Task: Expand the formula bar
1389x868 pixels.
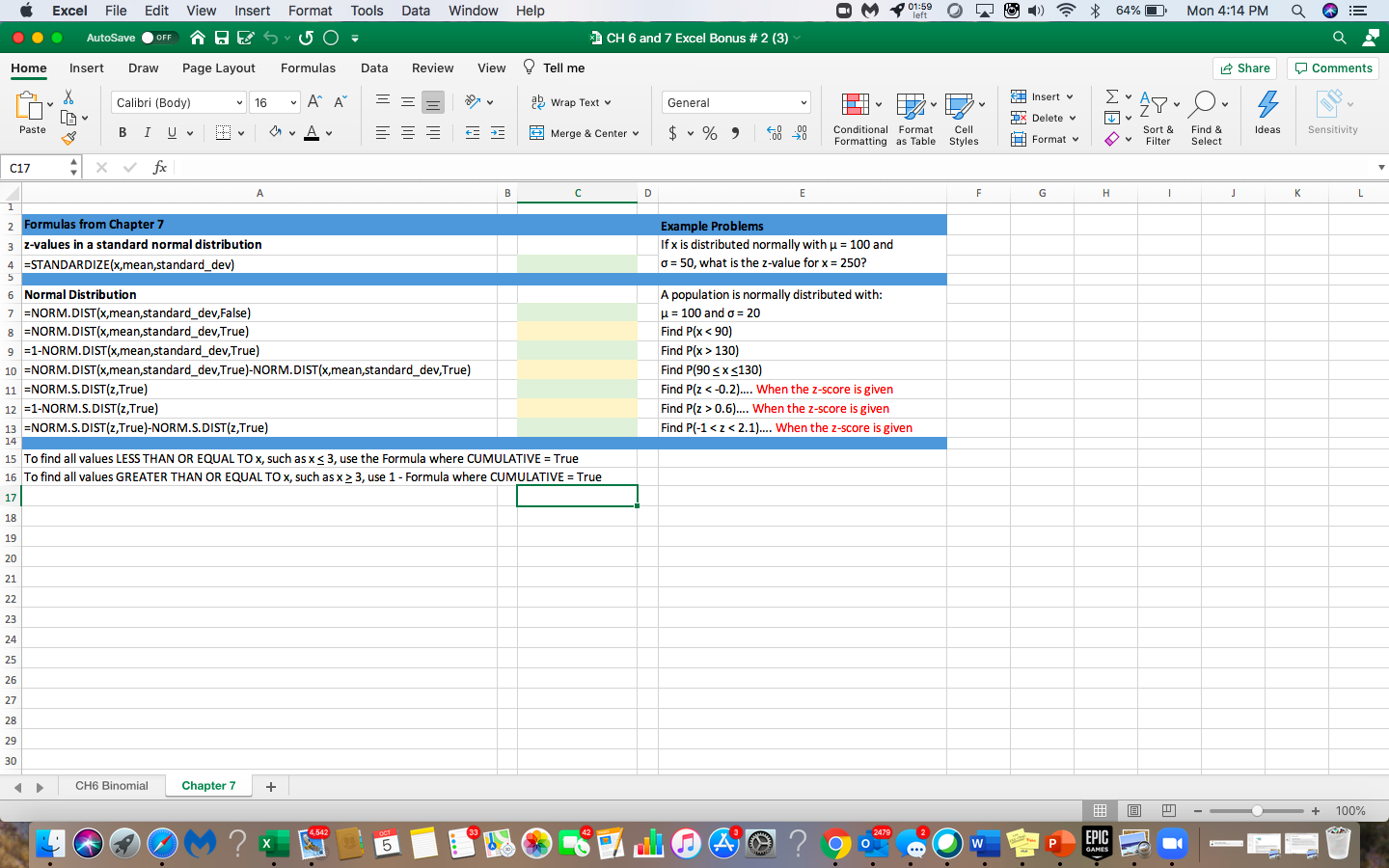Action: click(x=1381, y=168)
